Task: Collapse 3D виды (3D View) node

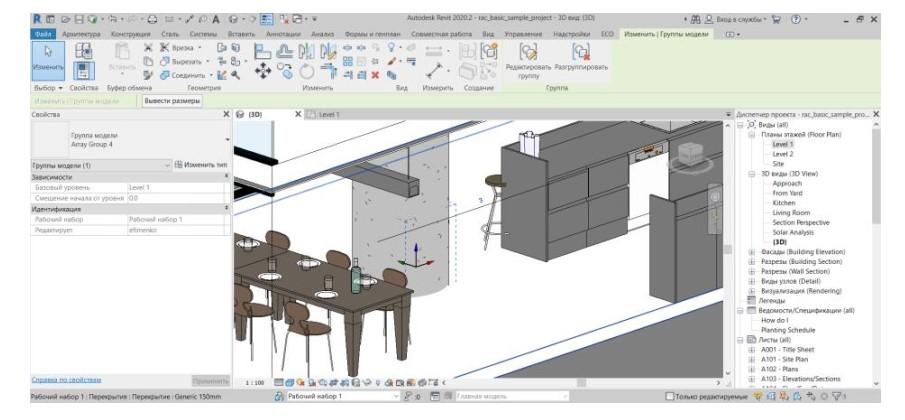Action: point(752,174)
